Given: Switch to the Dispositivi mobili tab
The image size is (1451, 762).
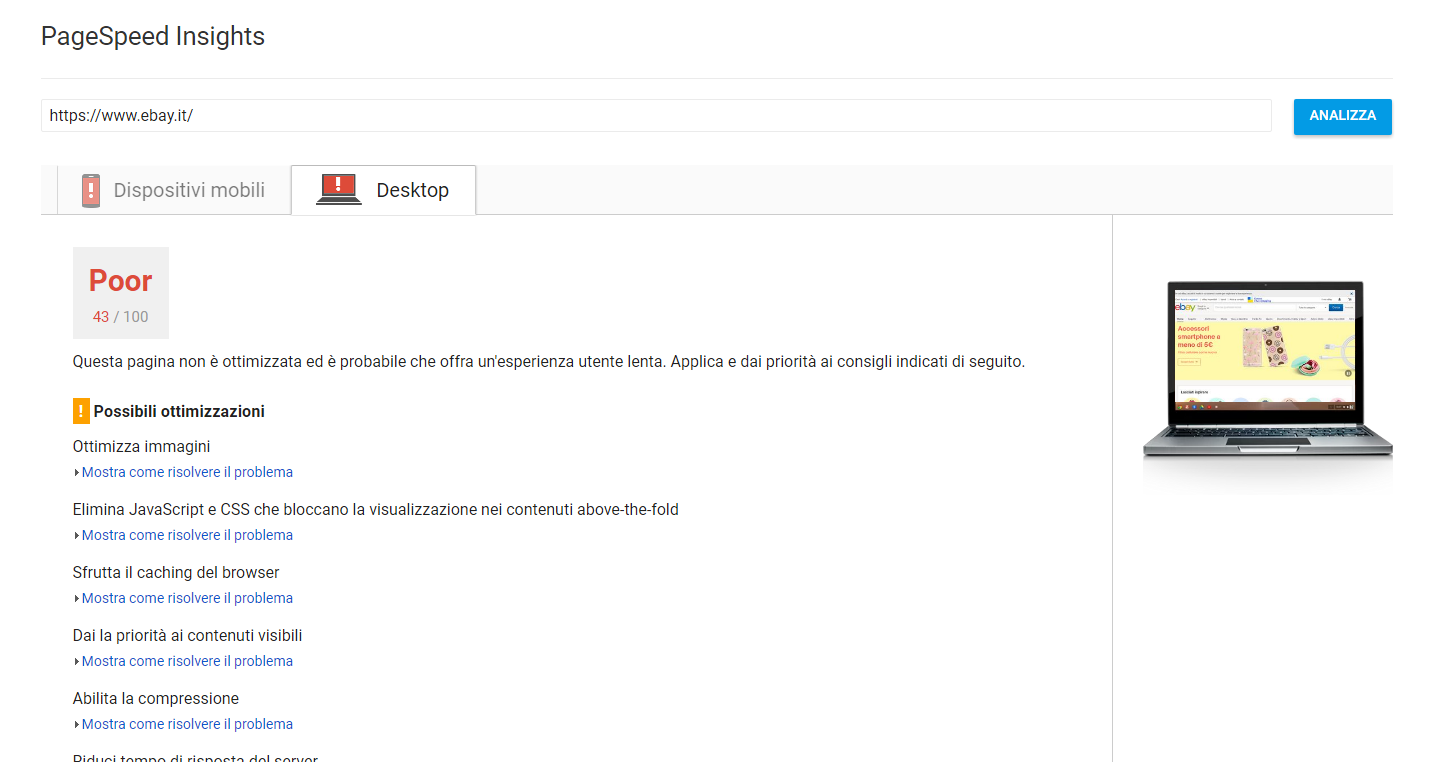Looking at the screenshot, I should point(174,190).
